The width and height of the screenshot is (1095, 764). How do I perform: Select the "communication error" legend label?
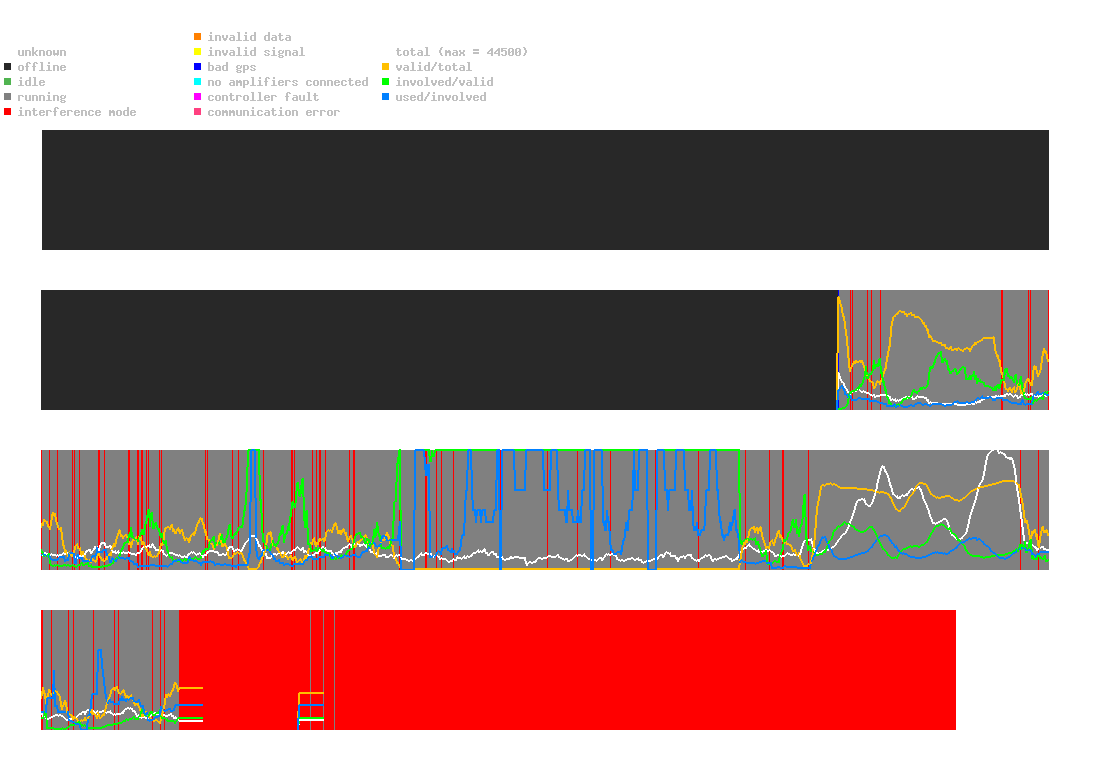(x=274, y=112)
